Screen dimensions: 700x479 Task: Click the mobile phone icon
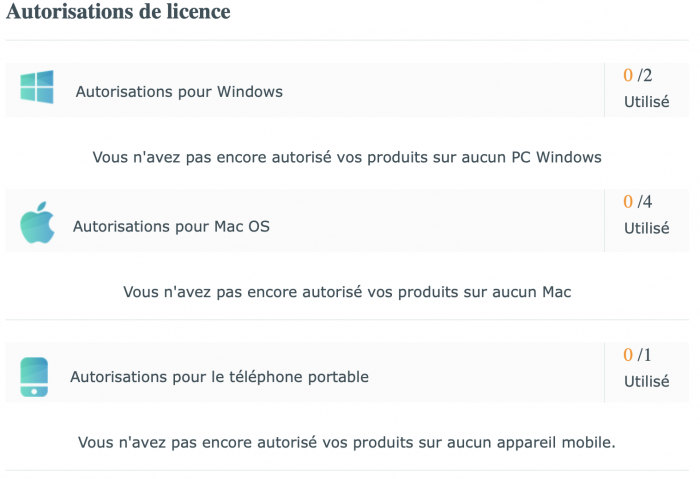coord(34,377)
